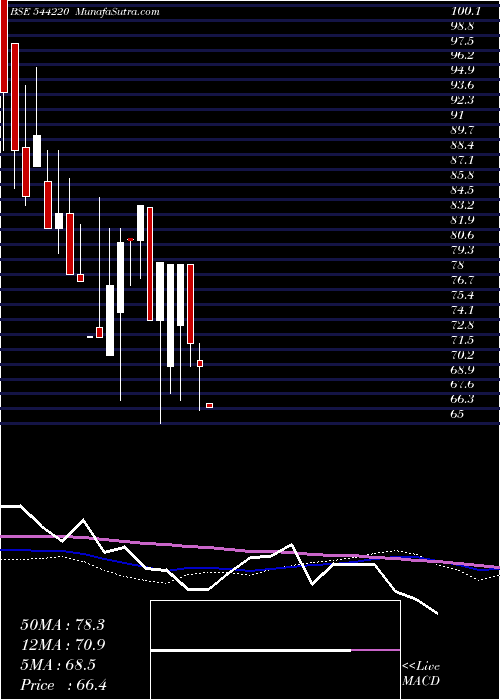This screenshot has width=500, height=700.
Task: Select the BSE 544220 ticker label
Action: pos(39,12)
